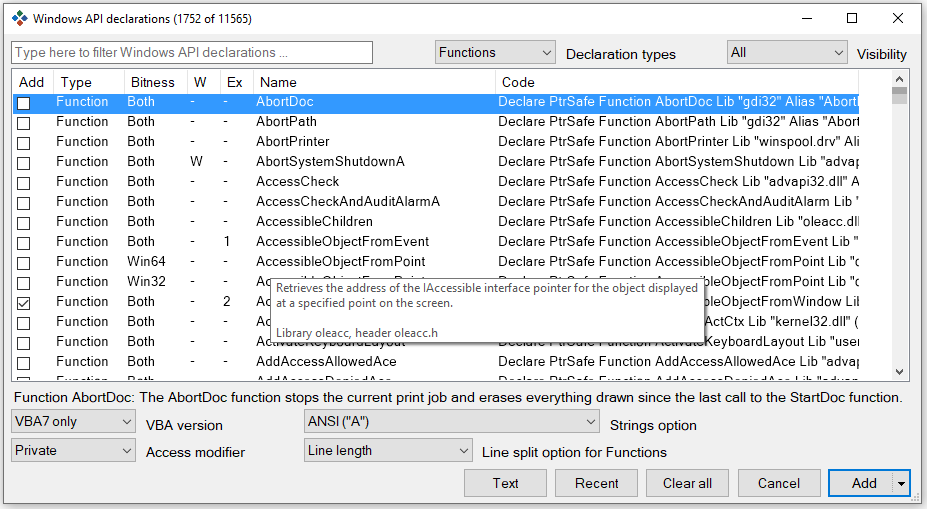The height and width of the screenshot is (509, 927).
Task: Click the Clear all button
Action: point(687,484)
